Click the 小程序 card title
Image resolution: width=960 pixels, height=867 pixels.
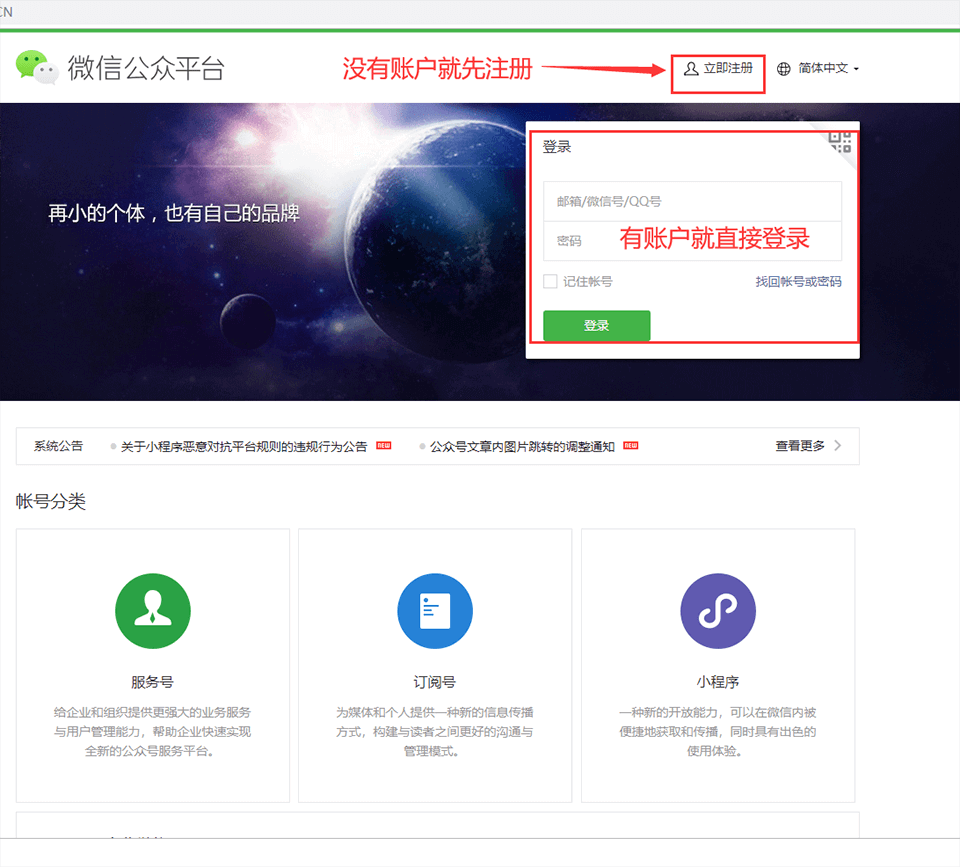pyautogui.click(x=717, y=681)
